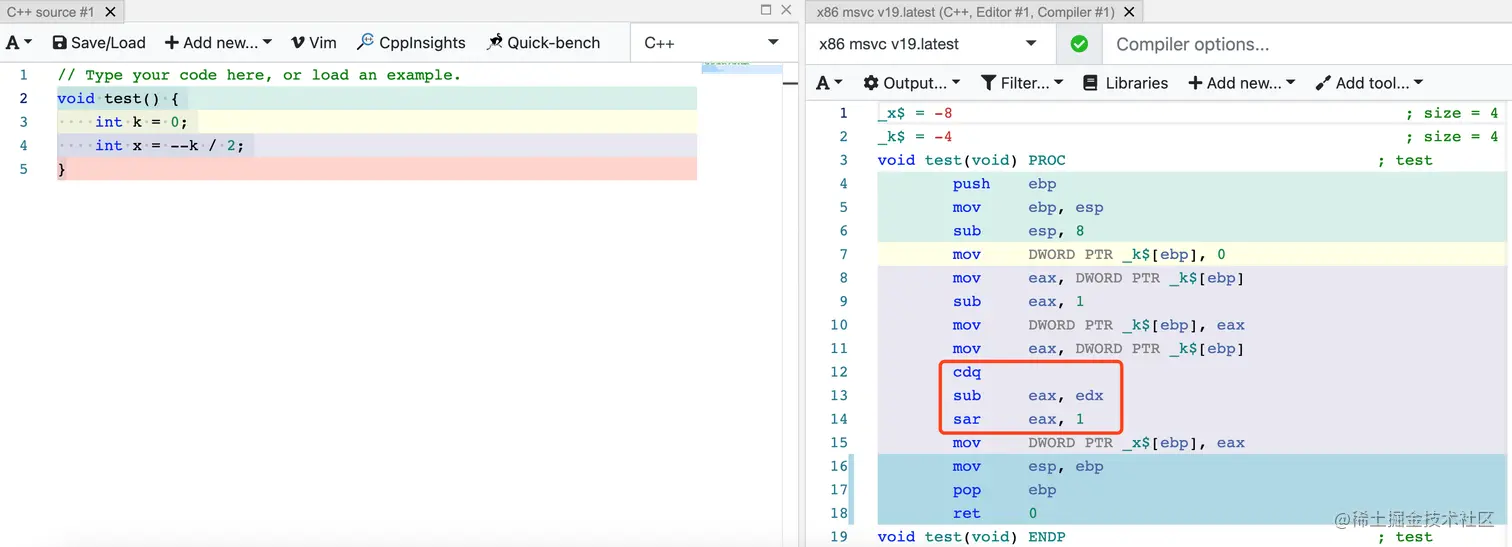Close the source editor pane
Image resolution: width=1512 pixels, height=547 pixels.
(786, 10)
